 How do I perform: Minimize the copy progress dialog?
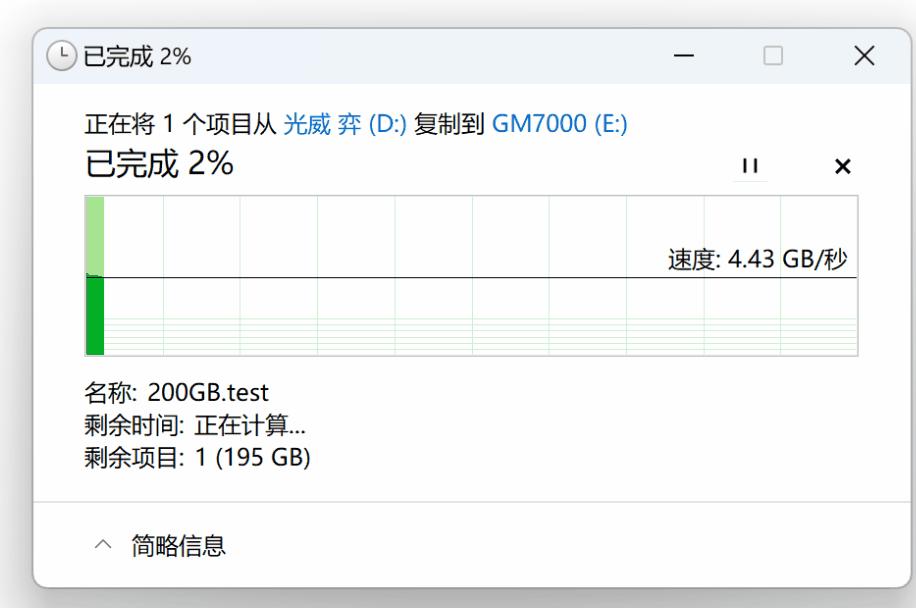pos(684,57)
